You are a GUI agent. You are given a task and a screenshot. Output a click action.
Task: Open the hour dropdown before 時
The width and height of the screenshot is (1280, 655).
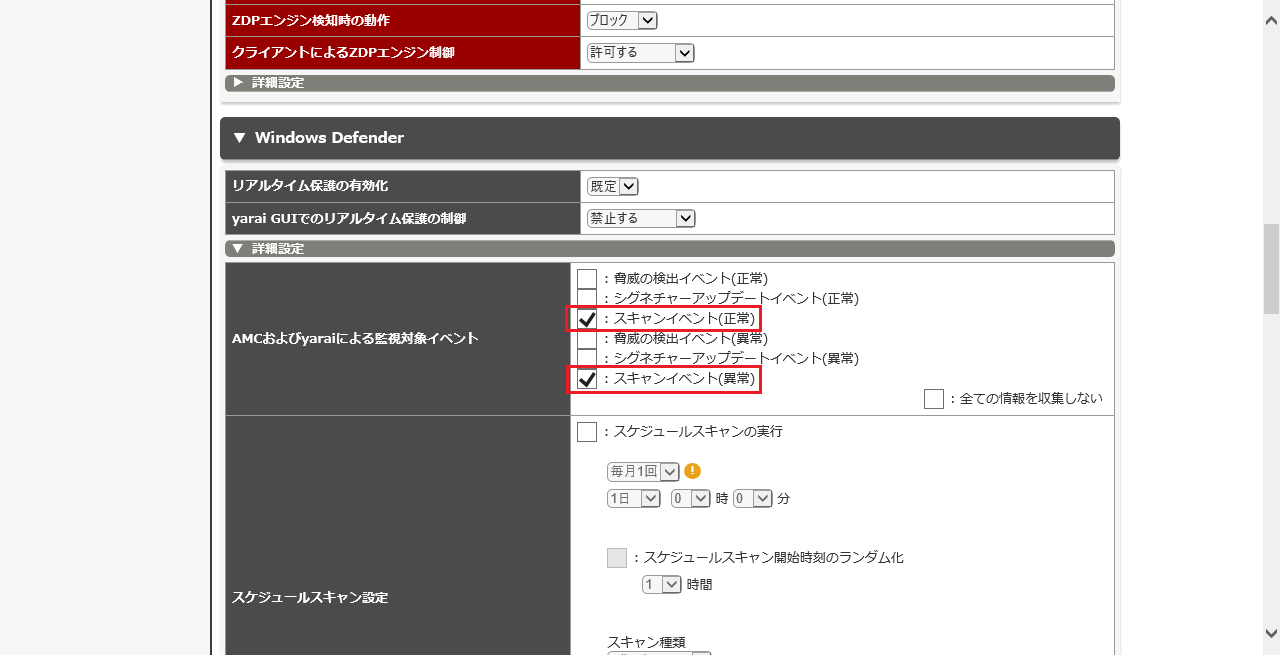click(691, 498)
